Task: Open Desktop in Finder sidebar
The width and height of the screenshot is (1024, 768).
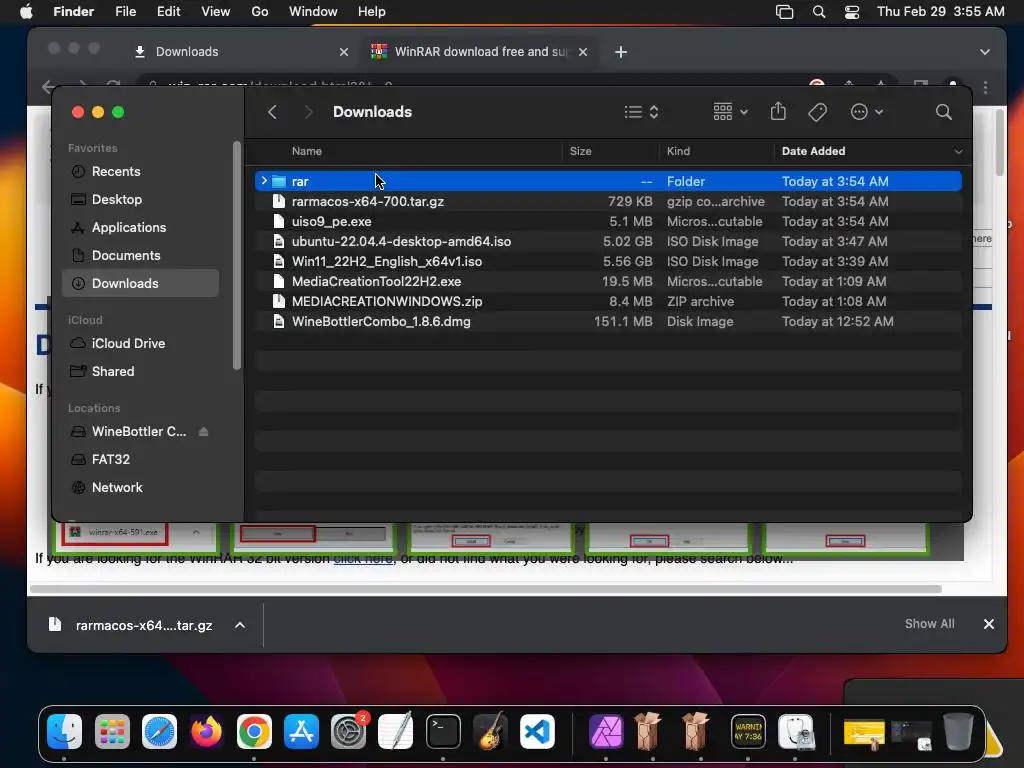Action: click(x=140, y=200)
